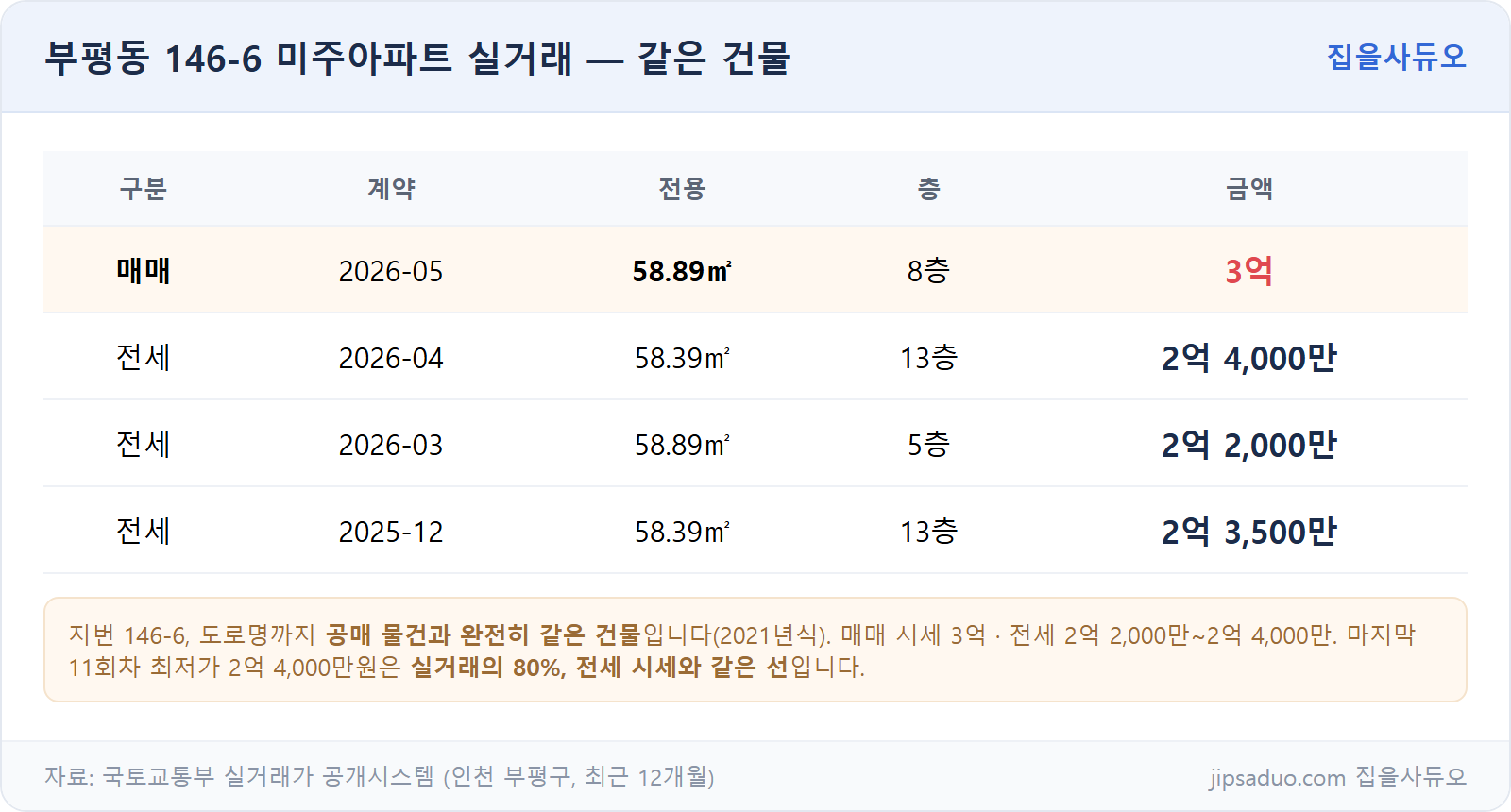Click the 계약 column header
Image resolution: width=1511 pixels, height=812 pixels.
[391, 189]
